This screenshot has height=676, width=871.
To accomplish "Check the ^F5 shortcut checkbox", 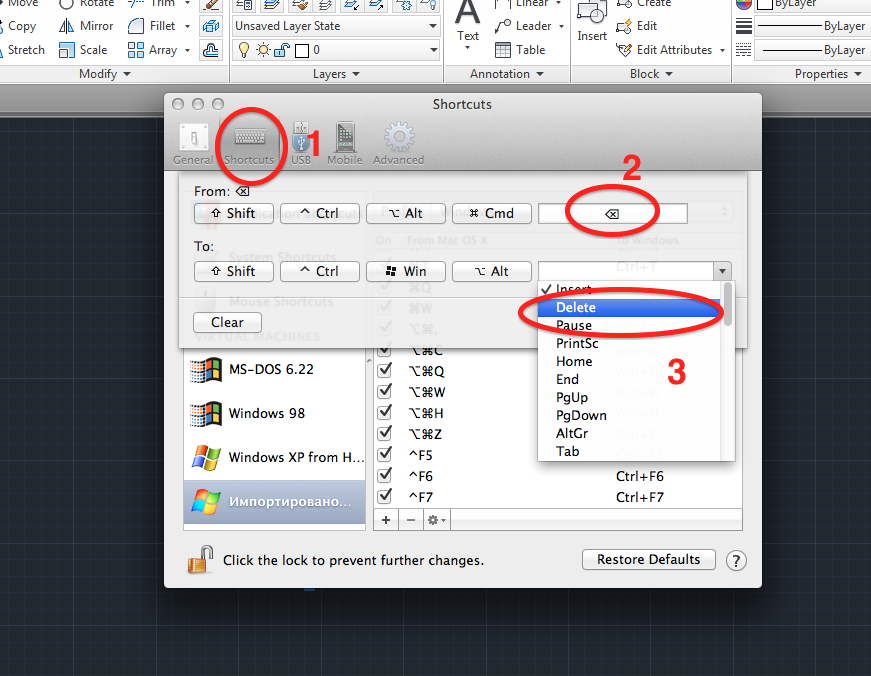I will coord(385,453).
